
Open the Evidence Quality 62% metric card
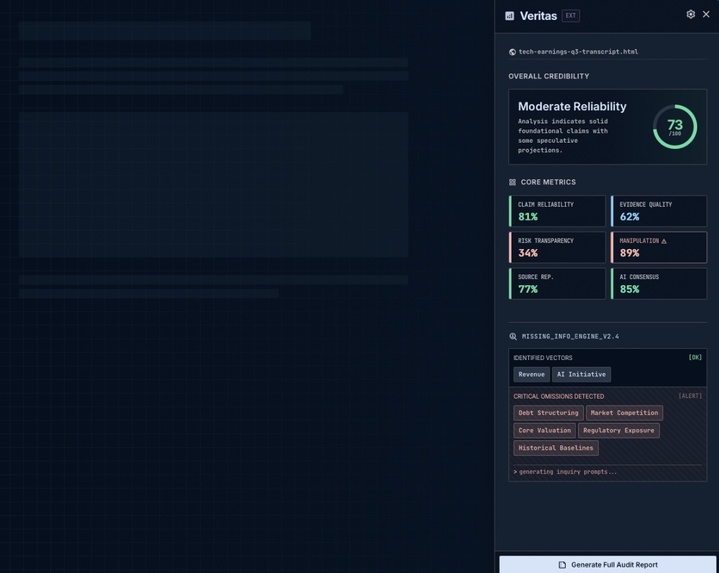(x=659, y=211)
